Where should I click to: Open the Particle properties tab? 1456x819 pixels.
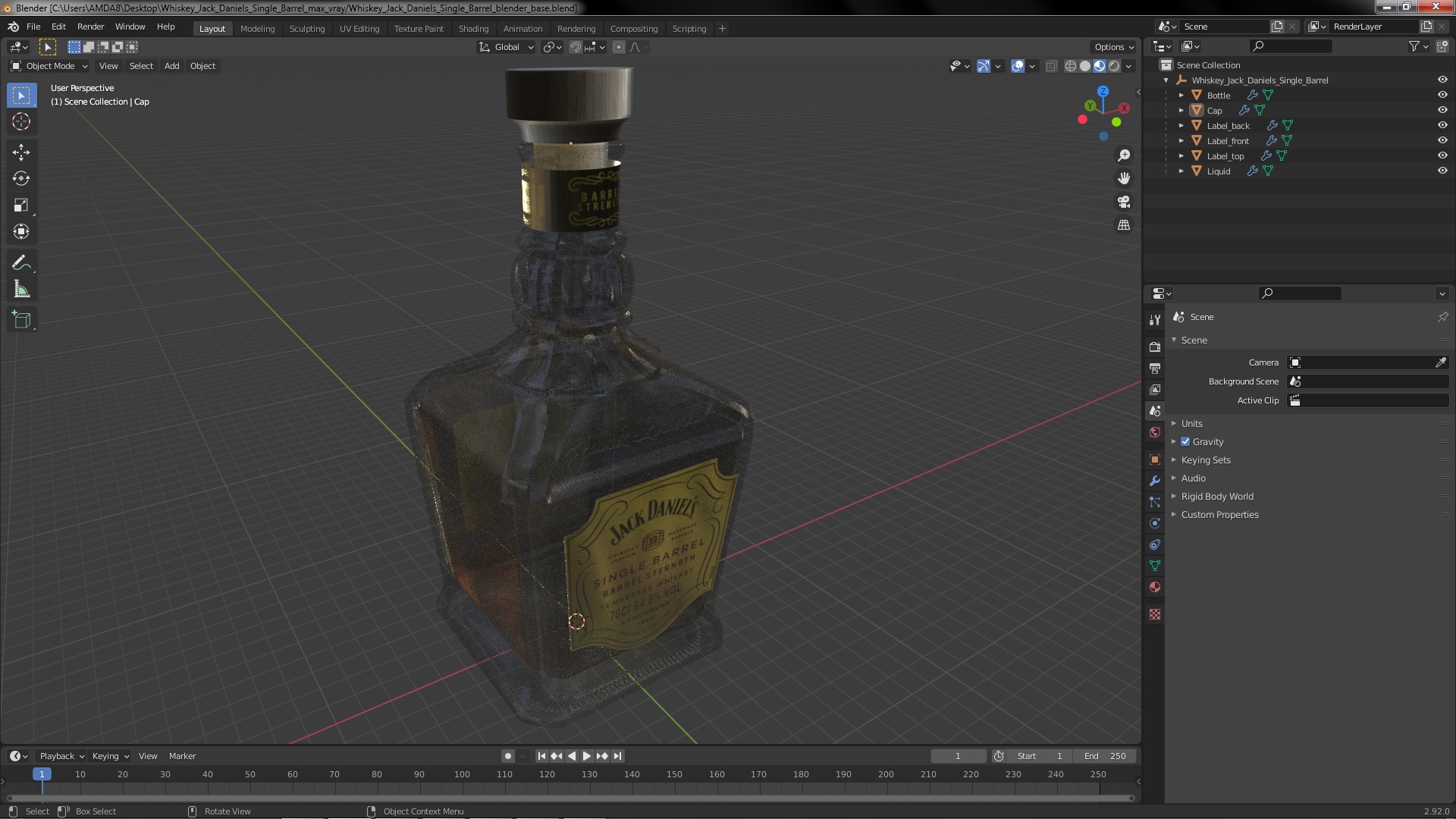(1154, 502)
